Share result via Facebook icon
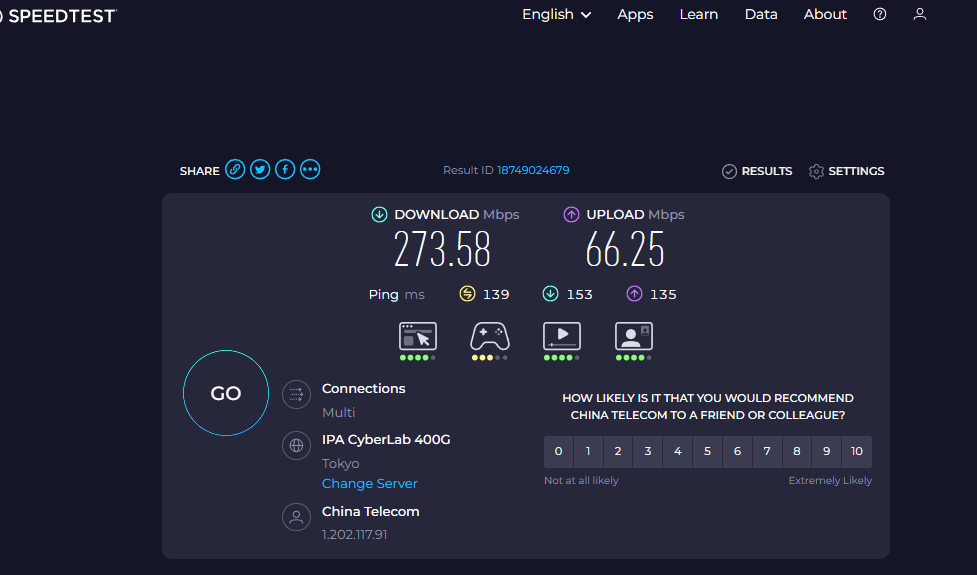977x575 pixels. pos(285,170)
